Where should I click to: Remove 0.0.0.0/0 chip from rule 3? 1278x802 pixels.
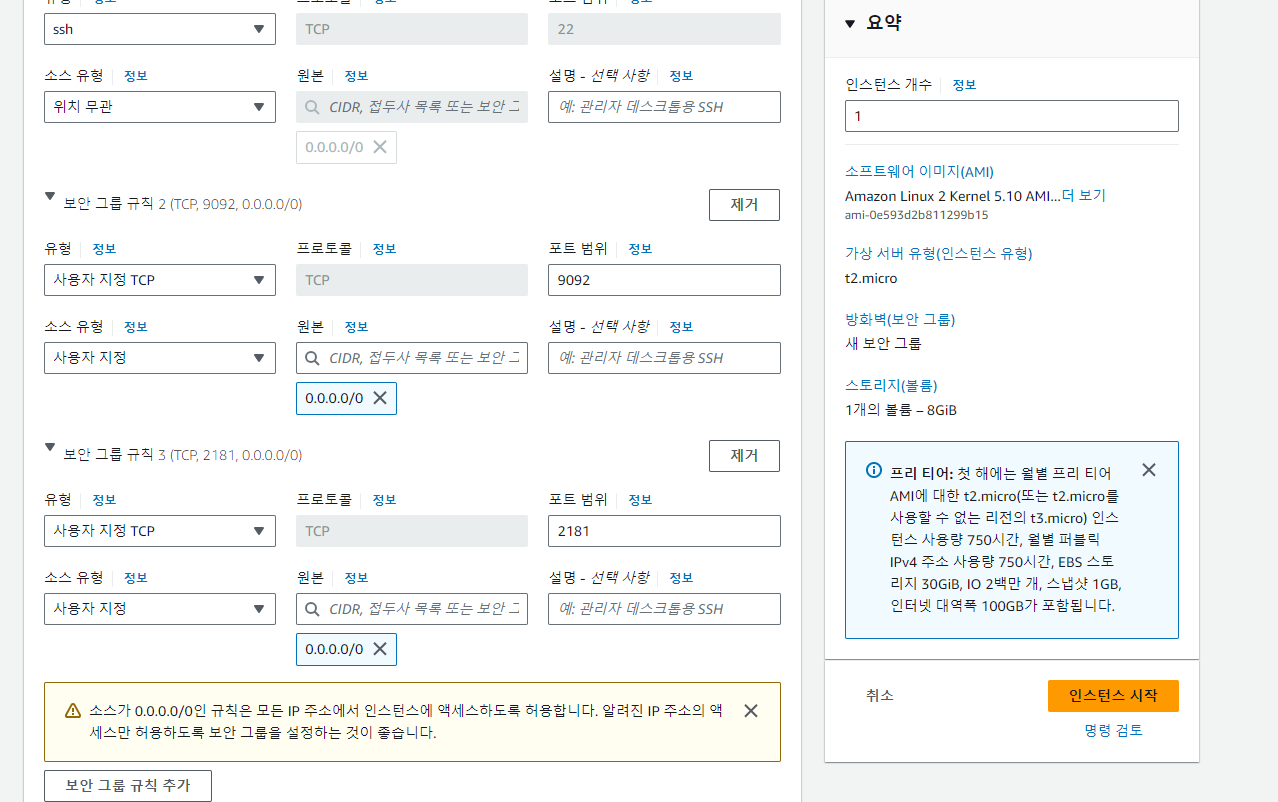380,649
